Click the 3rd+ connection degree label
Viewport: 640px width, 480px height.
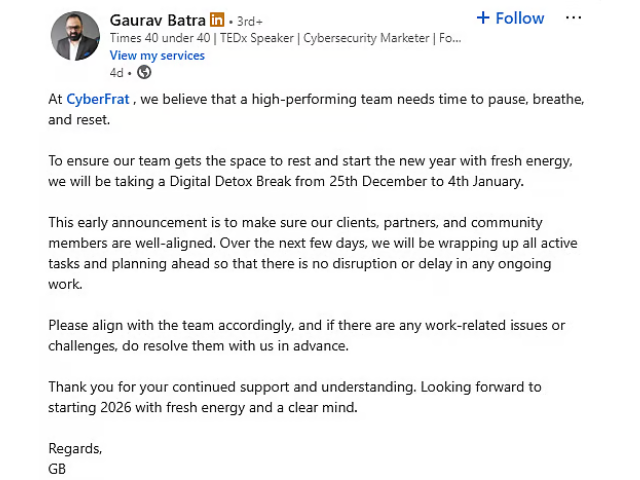click(249, 21)
